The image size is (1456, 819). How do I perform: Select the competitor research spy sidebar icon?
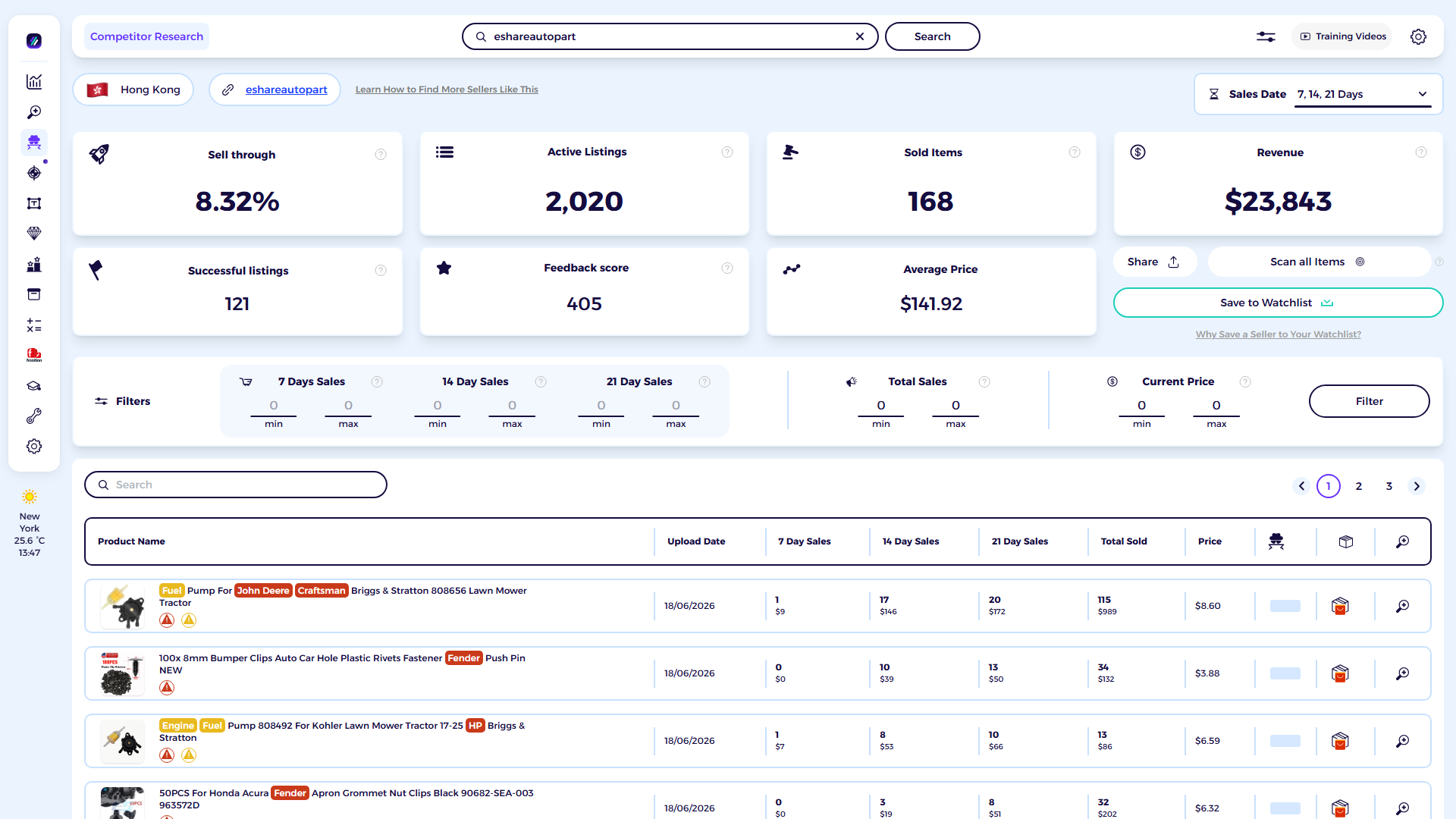(x=34, y=143)
